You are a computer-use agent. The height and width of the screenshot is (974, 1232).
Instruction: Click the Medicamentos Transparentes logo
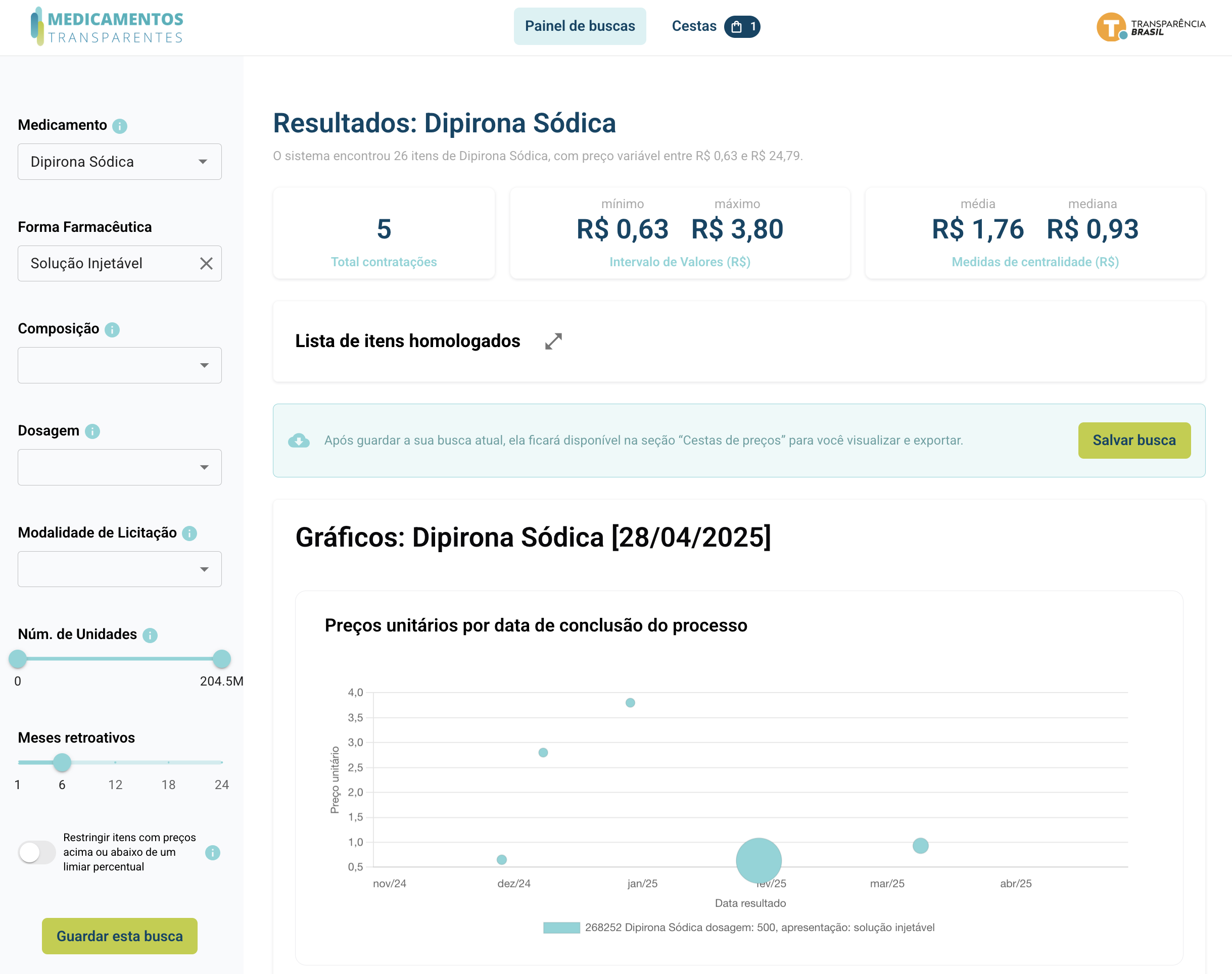[x=107, y=26]
